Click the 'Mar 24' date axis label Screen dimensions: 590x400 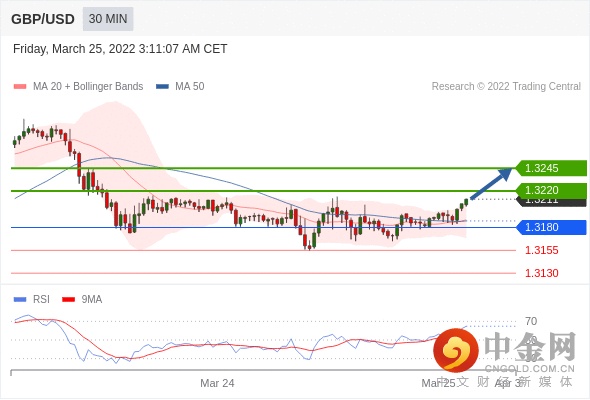coord(217,383)
